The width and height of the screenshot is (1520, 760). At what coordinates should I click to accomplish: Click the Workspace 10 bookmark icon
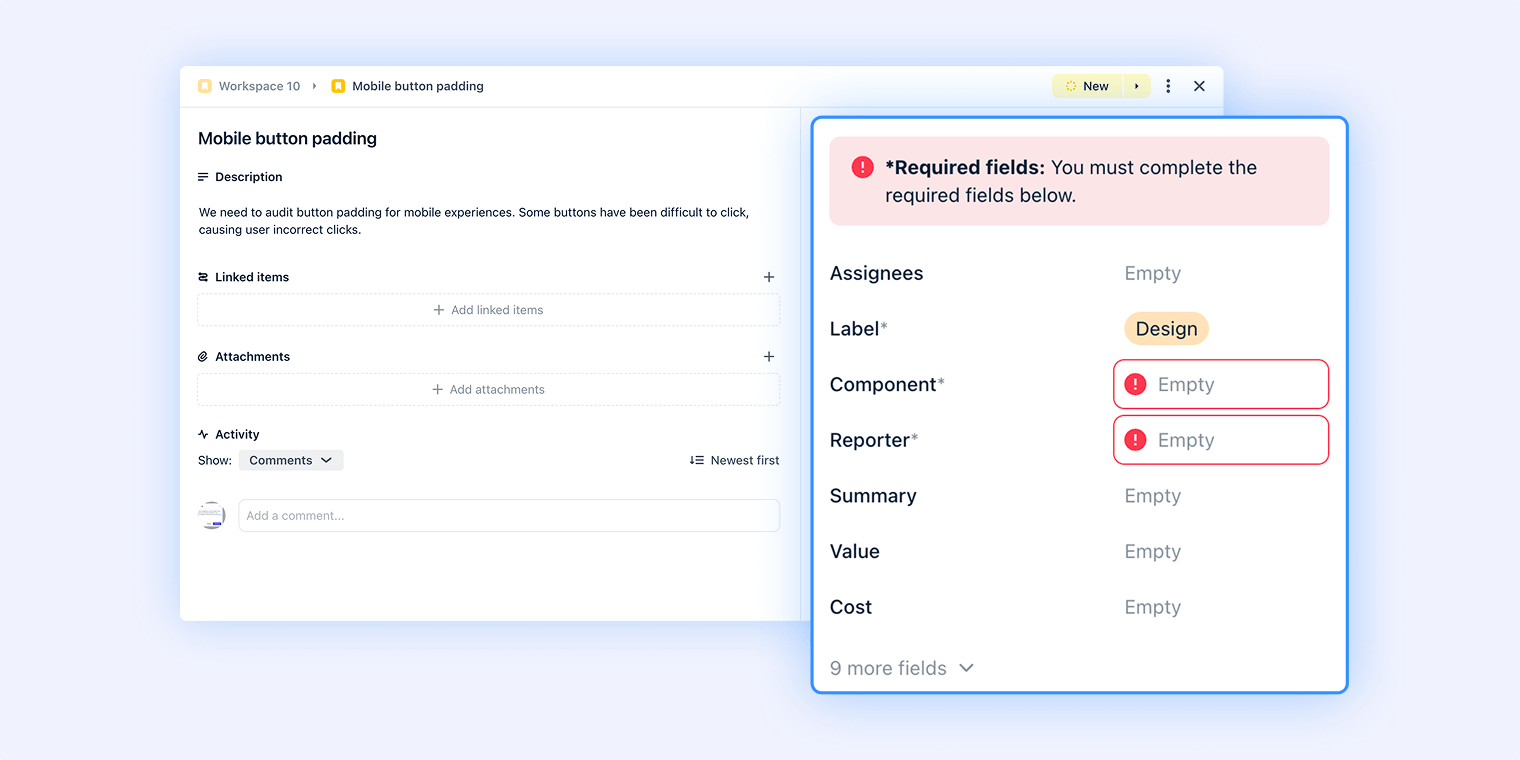pos(205,86)
